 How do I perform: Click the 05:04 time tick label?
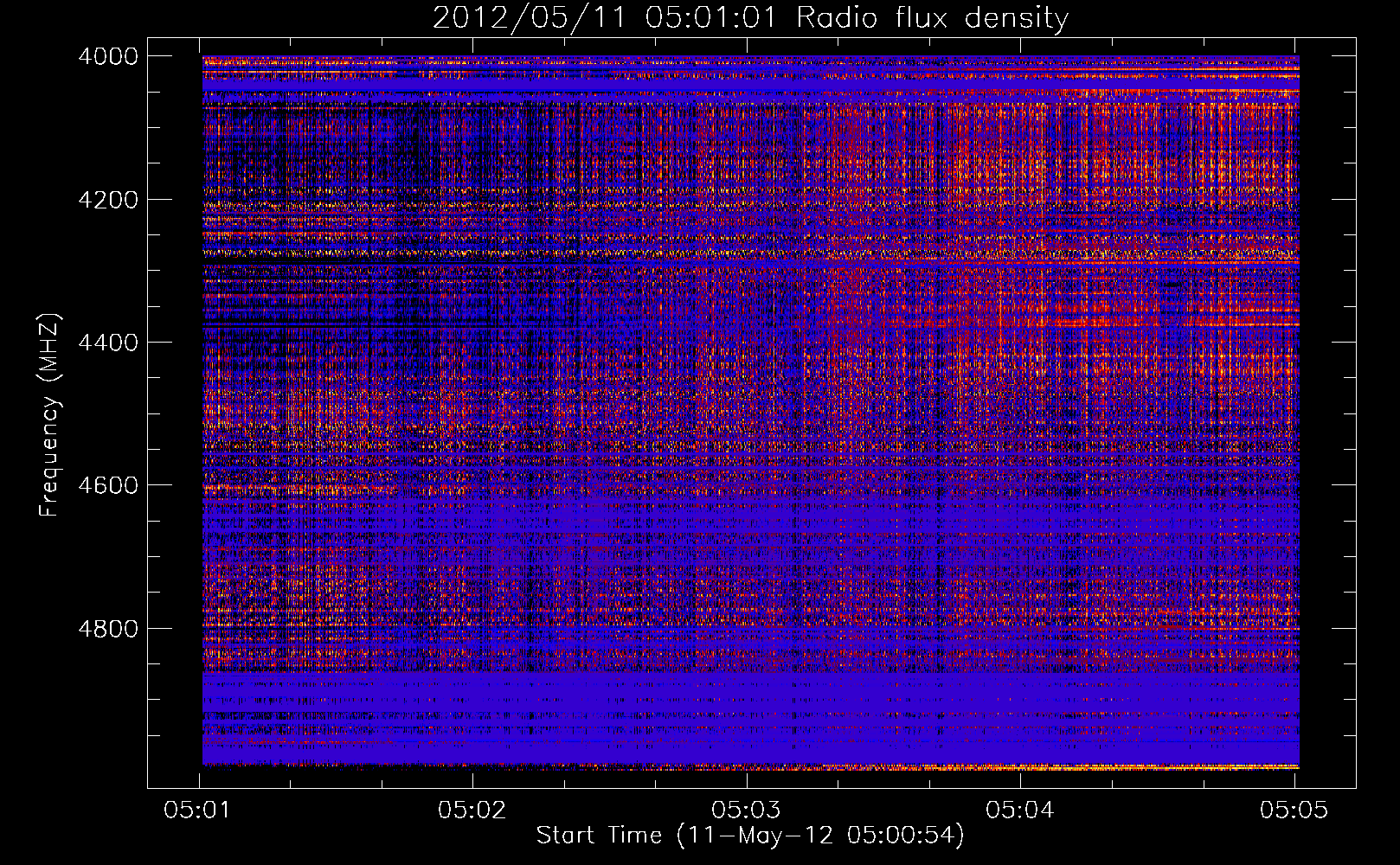(1020, 810)
